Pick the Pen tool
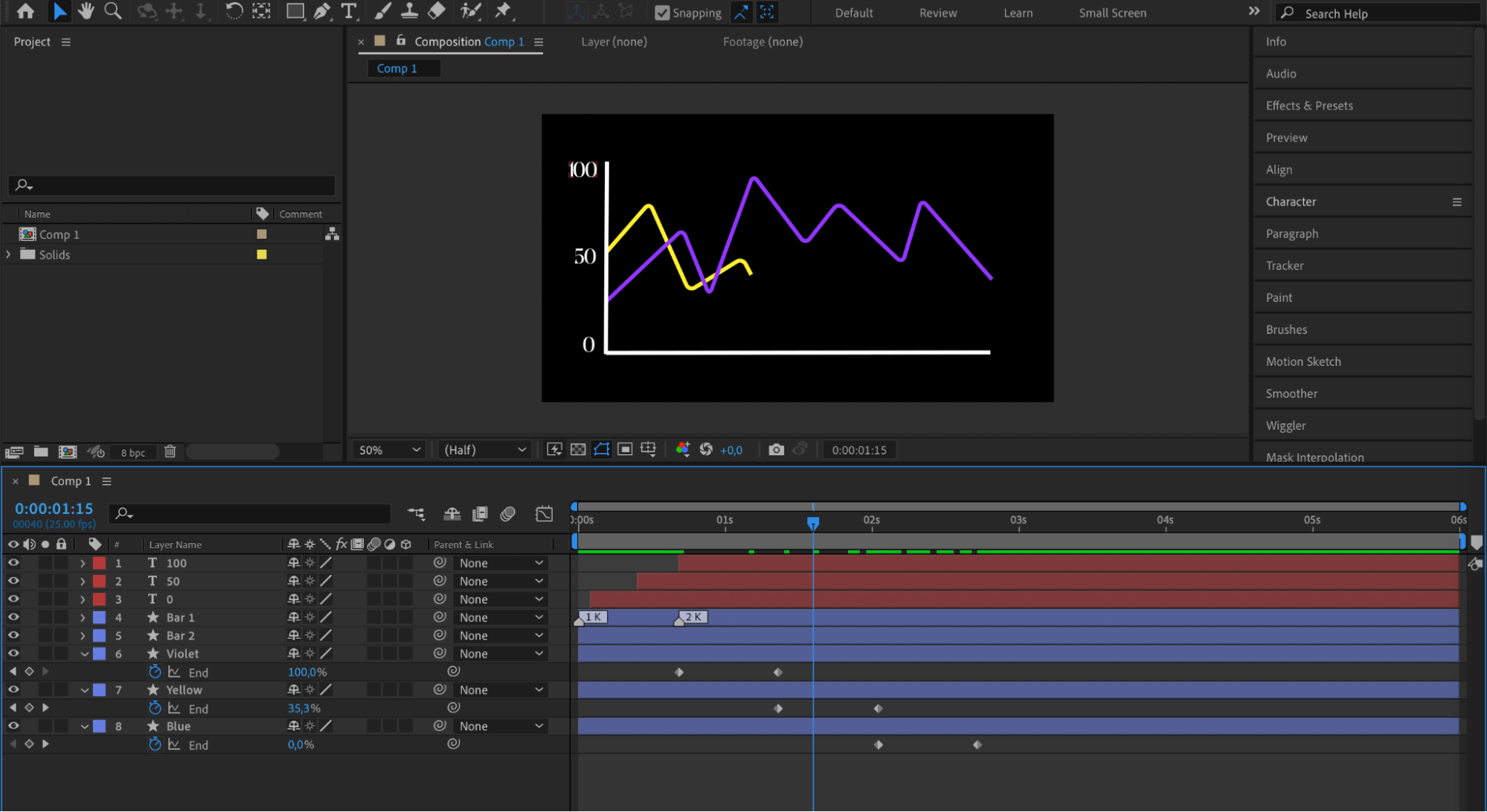The width and height of the screenshot is (1487, 812). [x=321, y=11]
